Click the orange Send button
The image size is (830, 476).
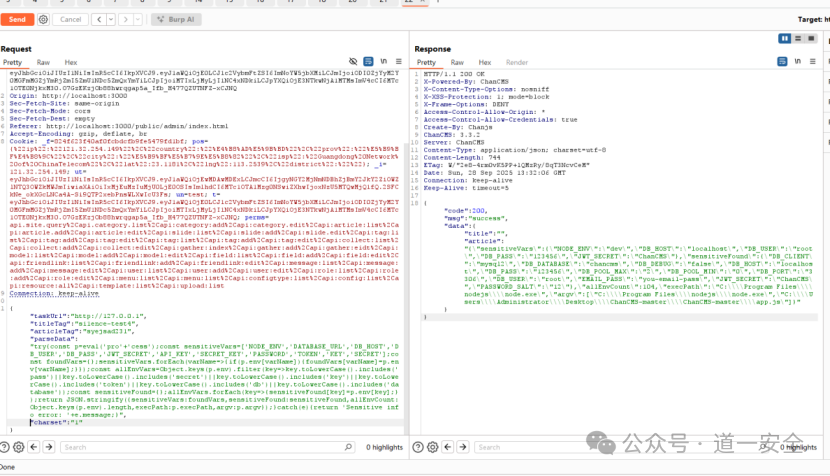coord(17,19)
